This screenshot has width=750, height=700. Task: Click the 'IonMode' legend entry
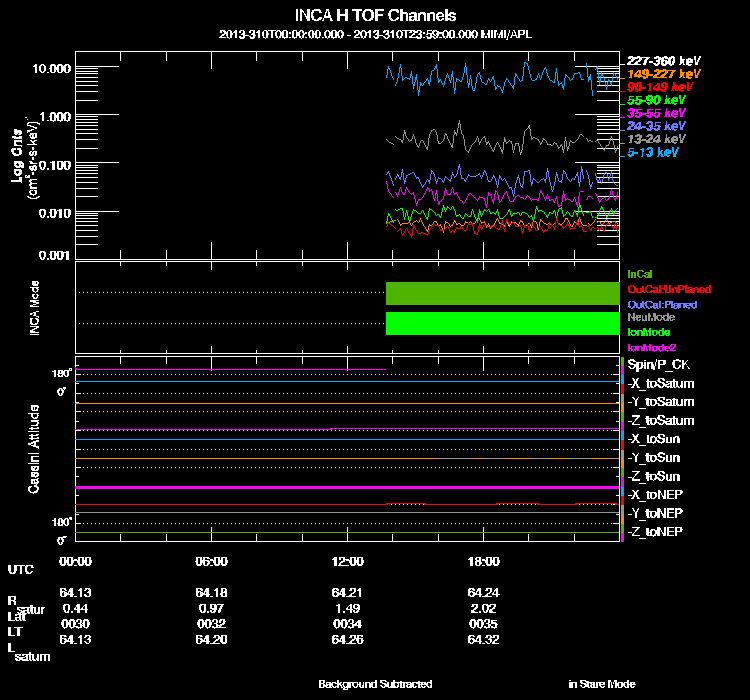pos(649,332)
